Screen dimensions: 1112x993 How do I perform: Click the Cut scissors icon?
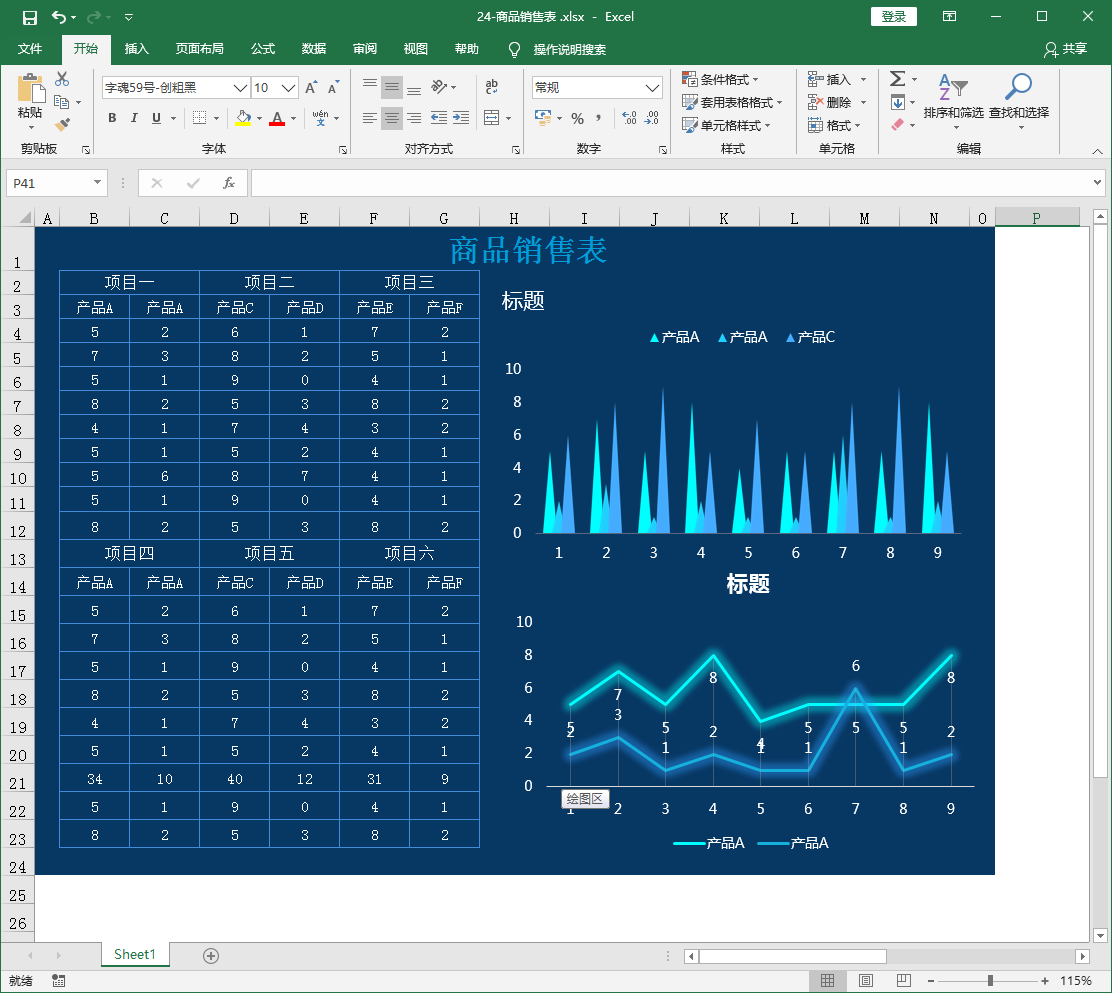(62, 79)
